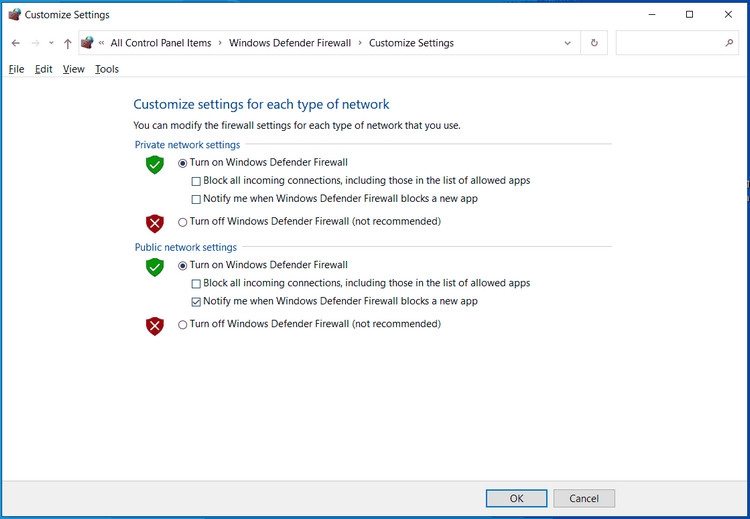Click the window title bar firewall icon

tap(15, 14)
